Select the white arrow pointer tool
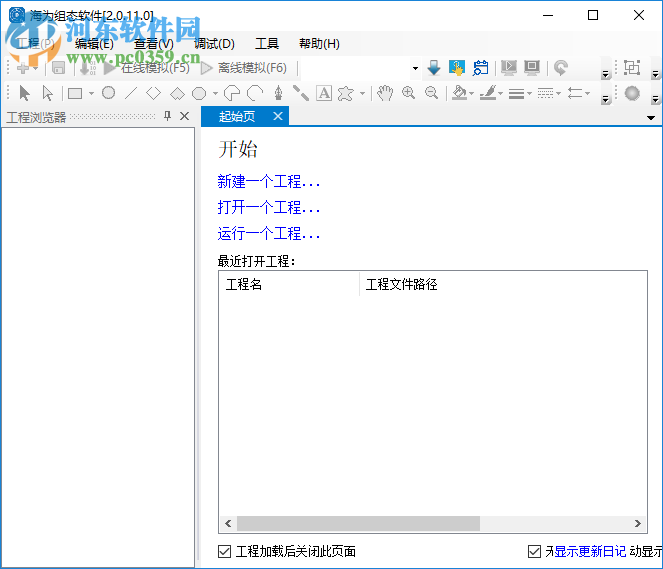The height and width of the screenshot is (569, 663). pos(48,93)
